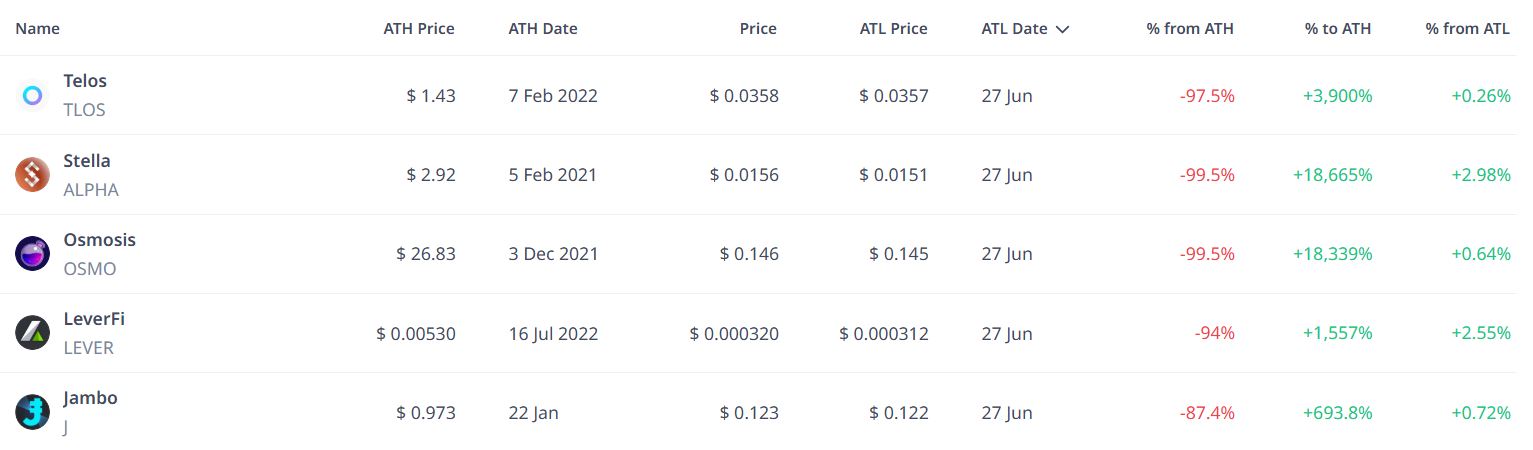This screenshot has height=450, width=1533.
Task: Sort by % to ATH column
Action: coord(1338,29)
